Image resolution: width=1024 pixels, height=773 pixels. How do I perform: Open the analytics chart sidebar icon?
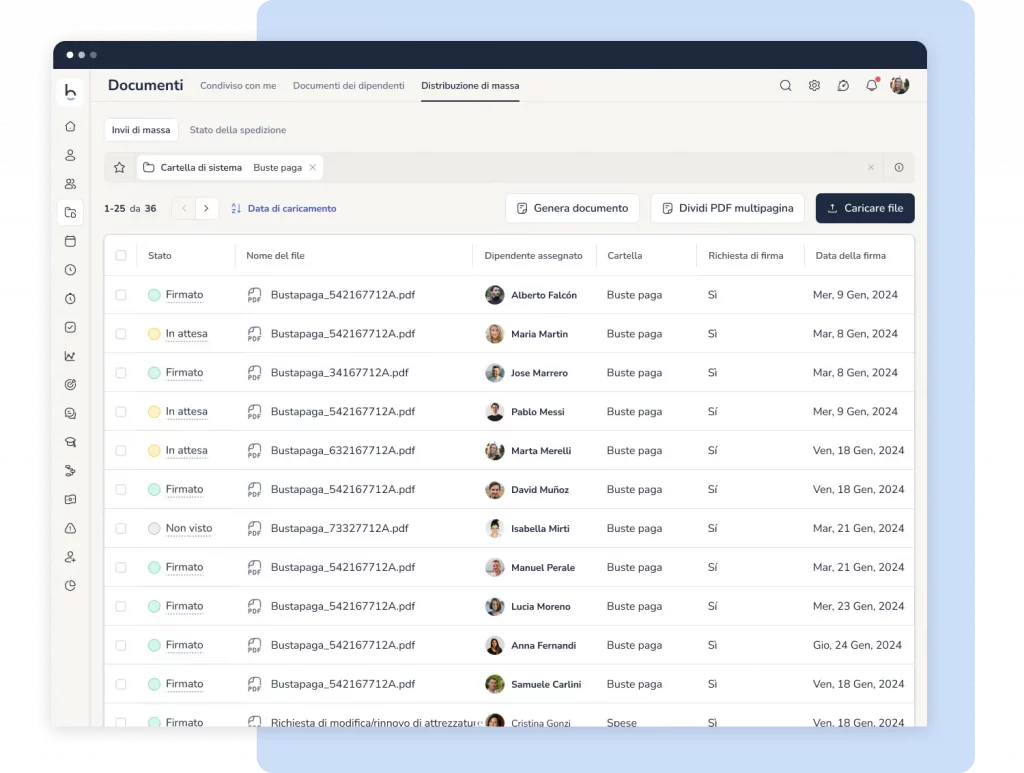pyautogui.click(x=70, y=356)
